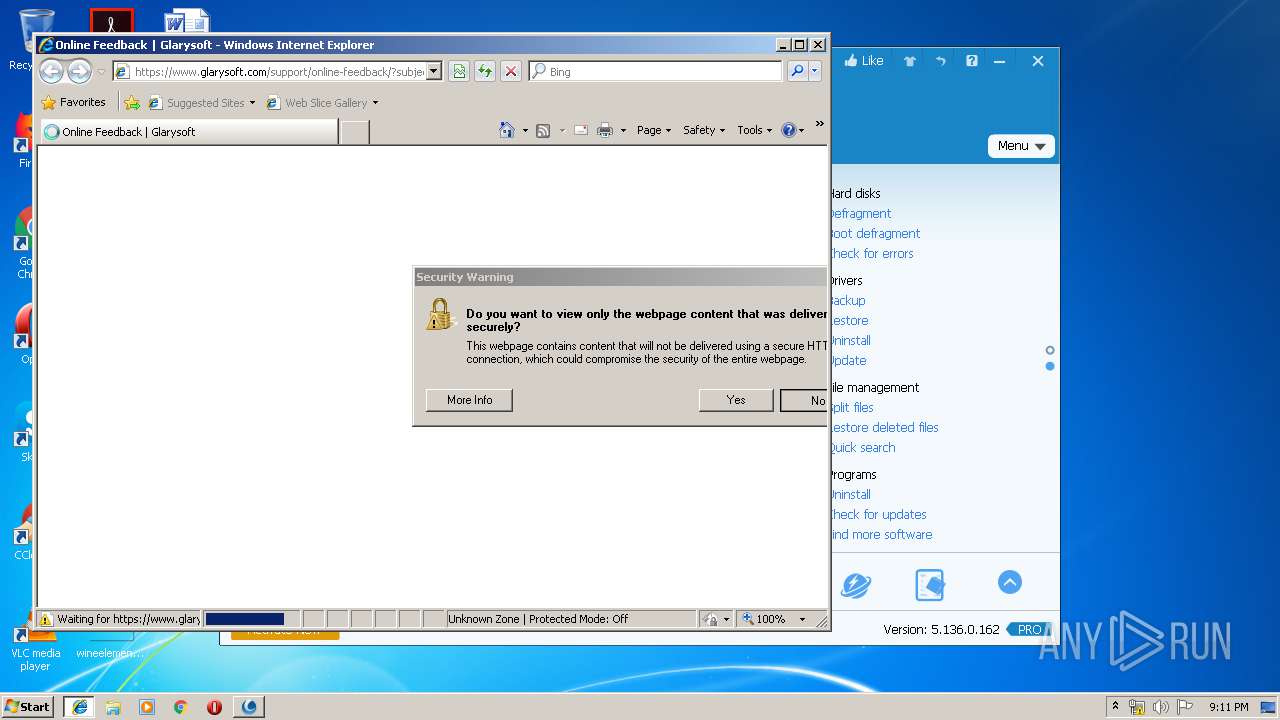Refresh the page in Internet Explorer
1280x720 pixels.
coord(484,71)
